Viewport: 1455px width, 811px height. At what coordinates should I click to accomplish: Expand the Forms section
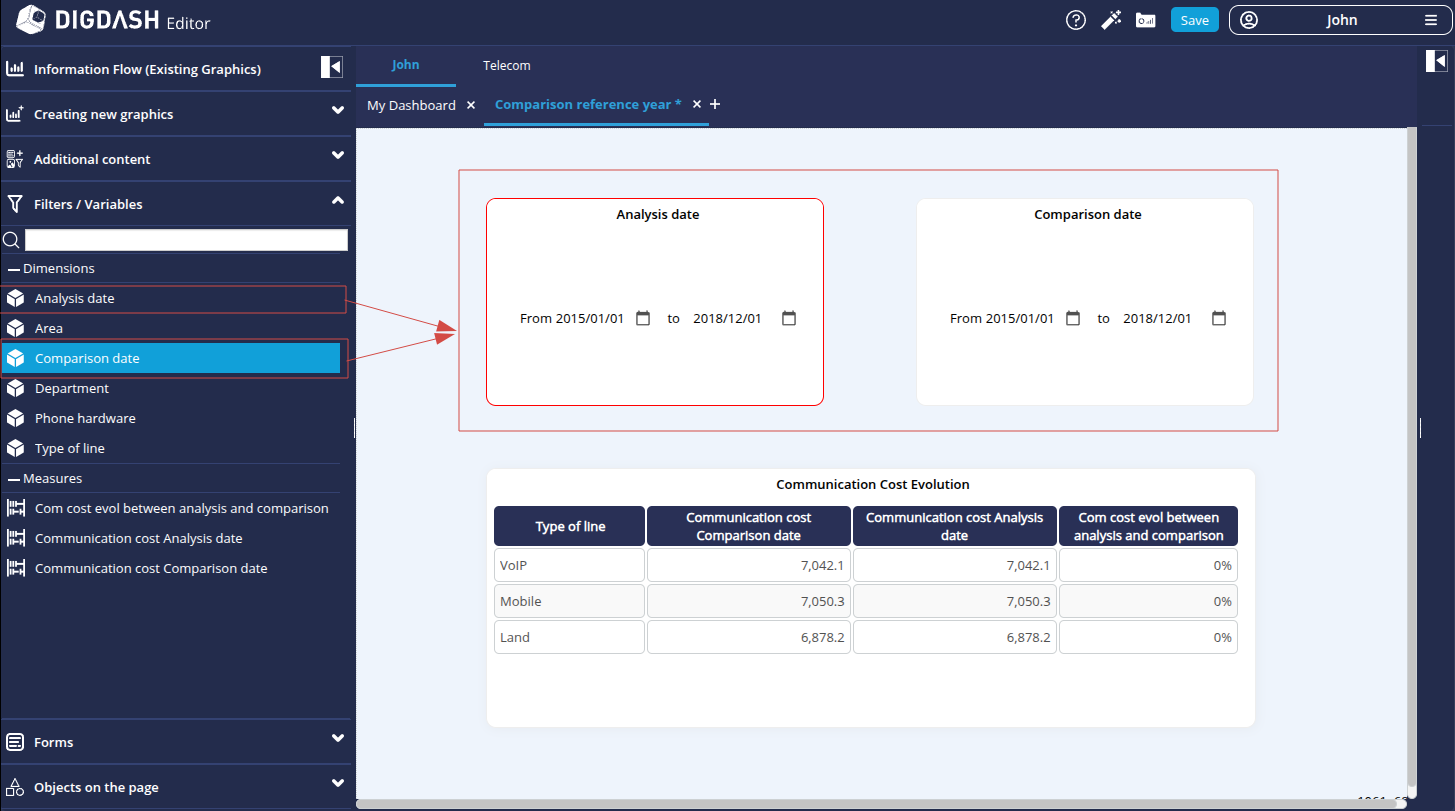pyautogui.click(x=338, y=739)
